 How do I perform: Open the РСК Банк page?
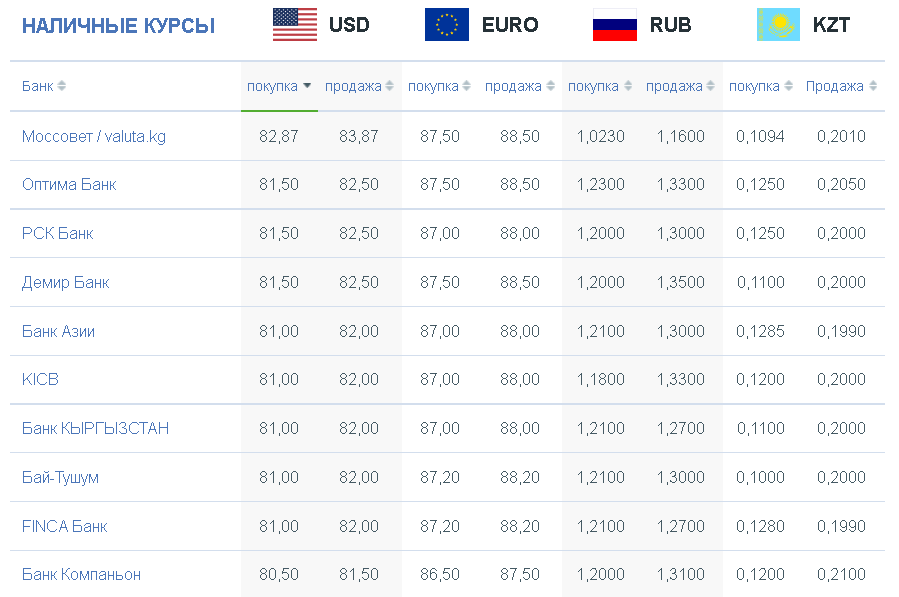57,233
